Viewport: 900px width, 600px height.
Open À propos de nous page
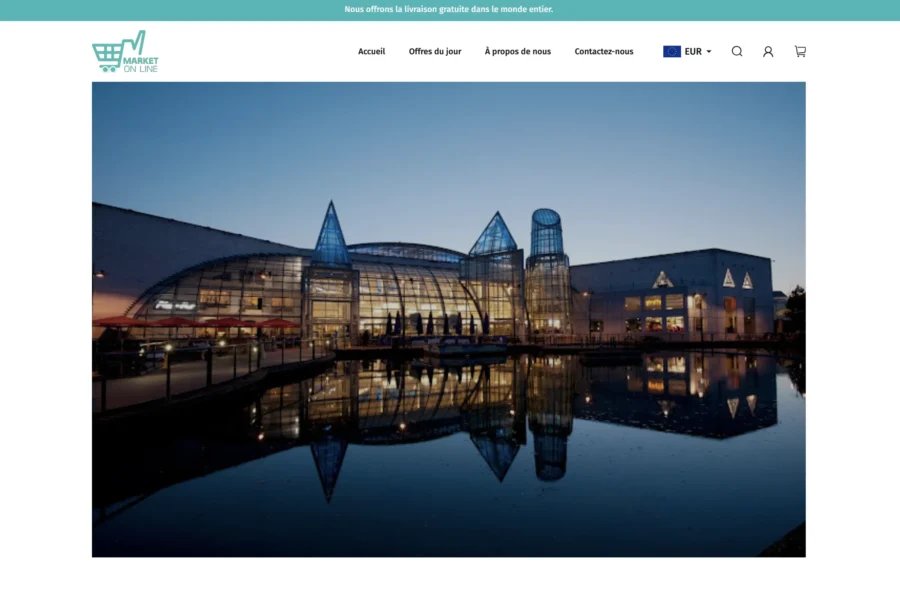518,51
